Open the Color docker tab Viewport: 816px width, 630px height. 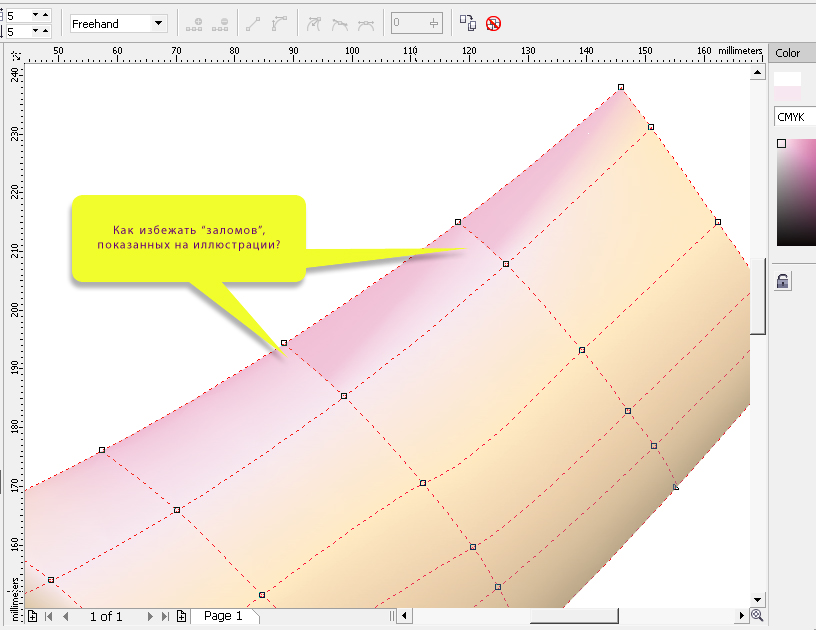(x=788, y=53)
